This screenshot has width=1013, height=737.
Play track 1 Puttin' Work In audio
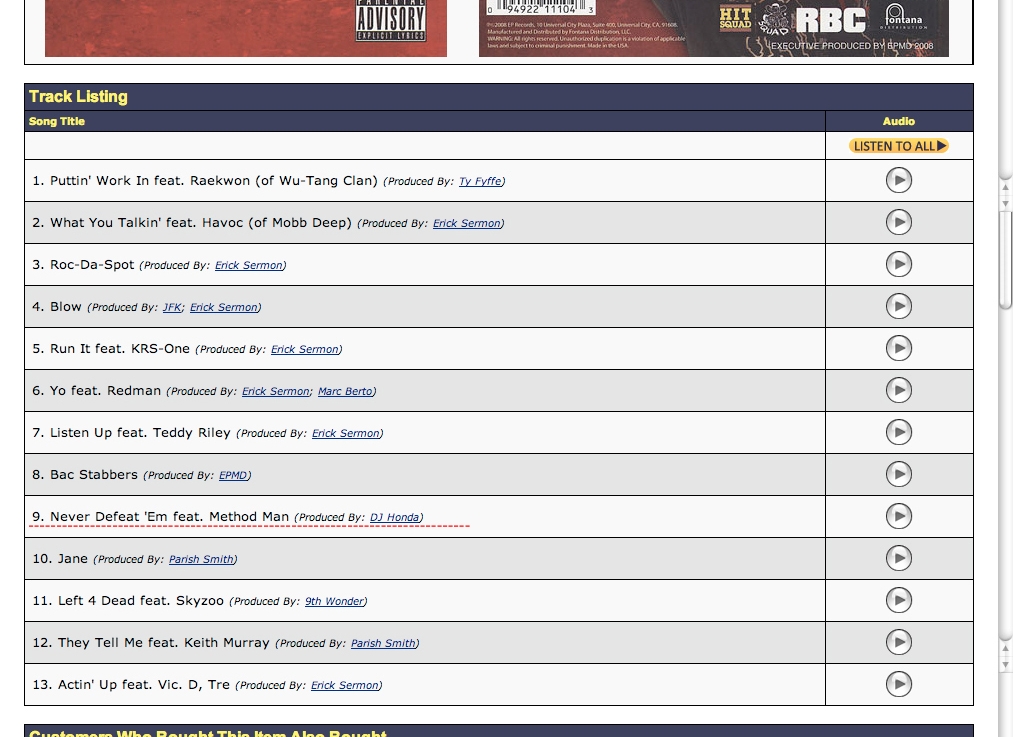[898, 180]
